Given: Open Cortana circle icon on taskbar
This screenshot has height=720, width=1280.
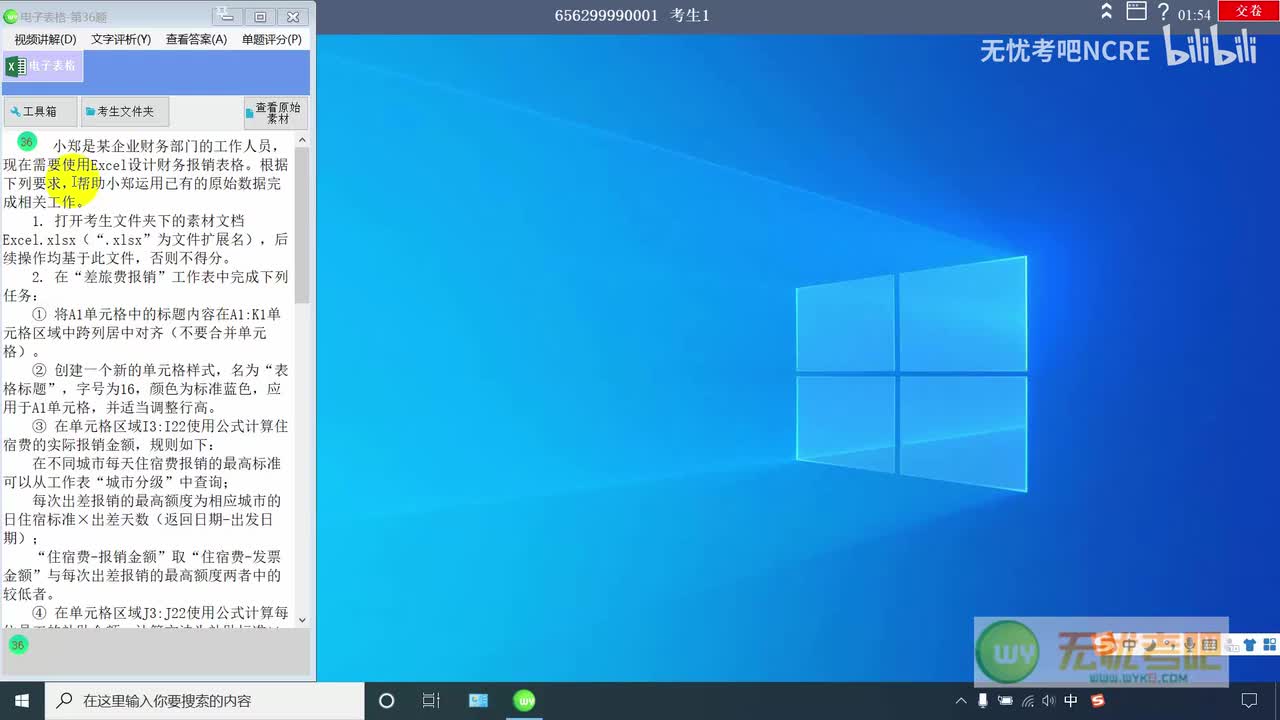Looking at the screenshot, I should 387,701.
